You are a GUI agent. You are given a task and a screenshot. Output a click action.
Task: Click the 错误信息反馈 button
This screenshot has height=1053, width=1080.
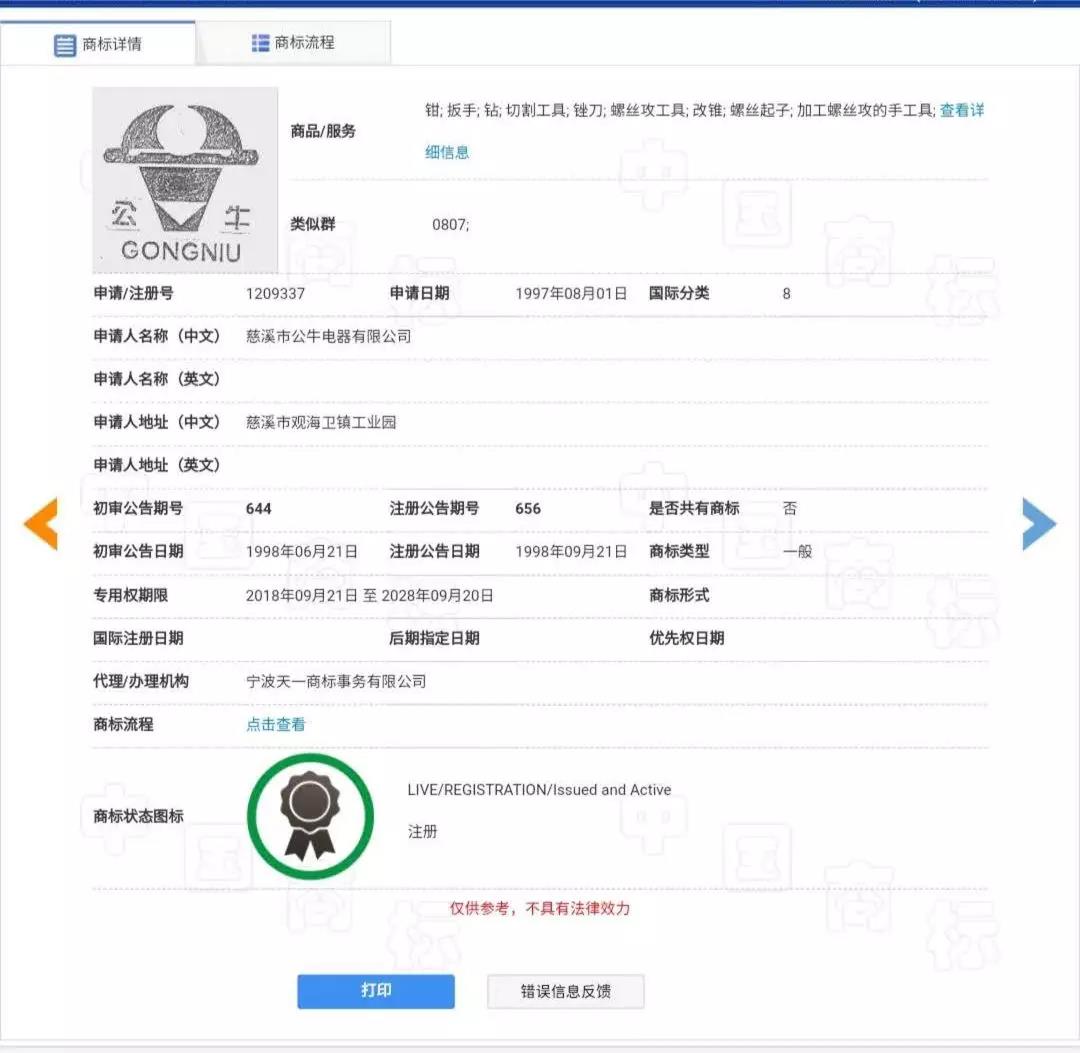565,992
